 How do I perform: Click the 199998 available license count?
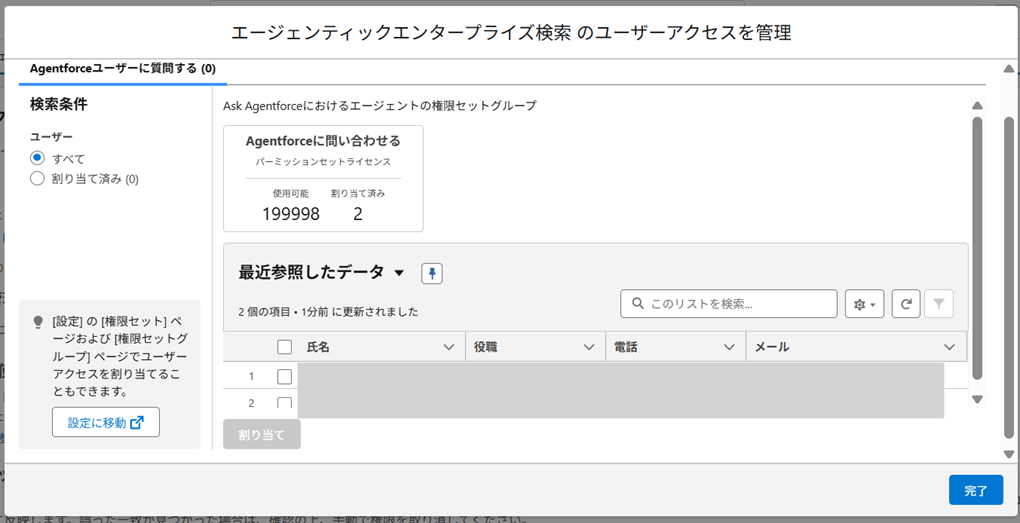click(x=291, y=214)
